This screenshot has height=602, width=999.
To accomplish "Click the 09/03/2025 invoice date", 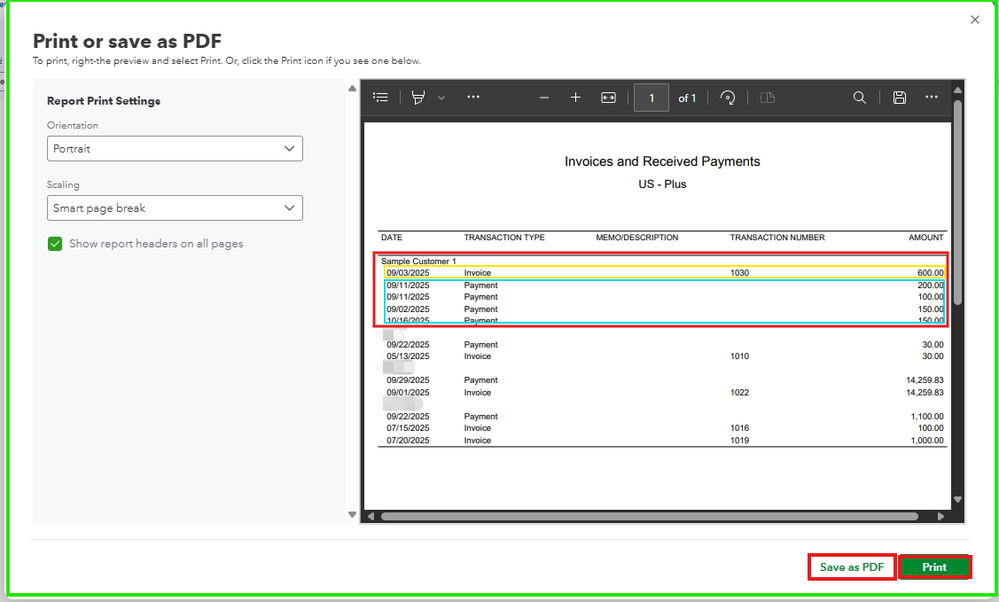I will (x=408, y=273).
